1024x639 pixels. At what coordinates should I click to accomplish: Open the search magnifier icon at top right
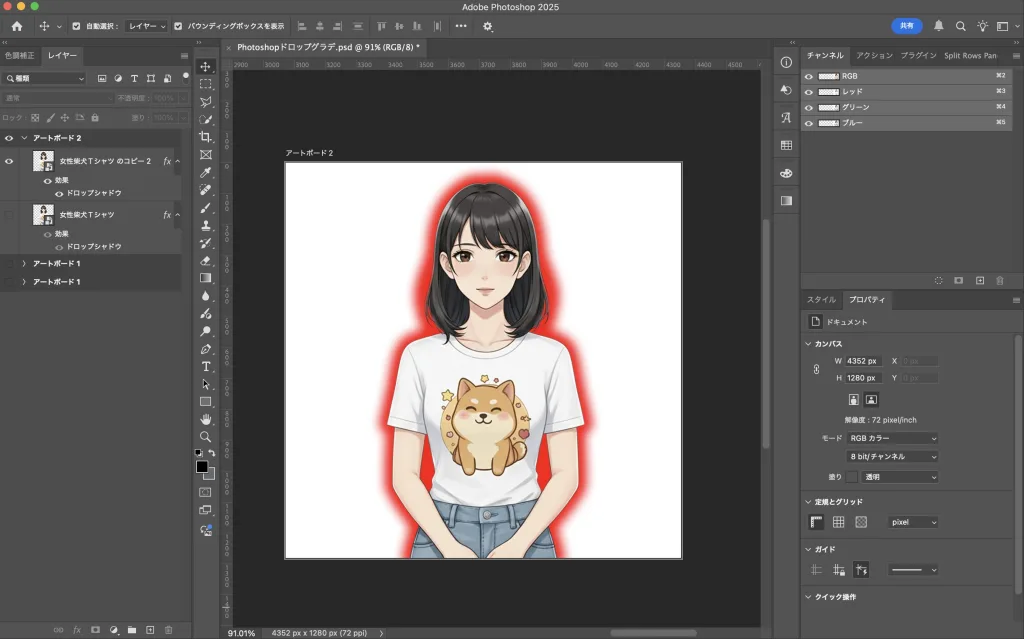point(960,26)
